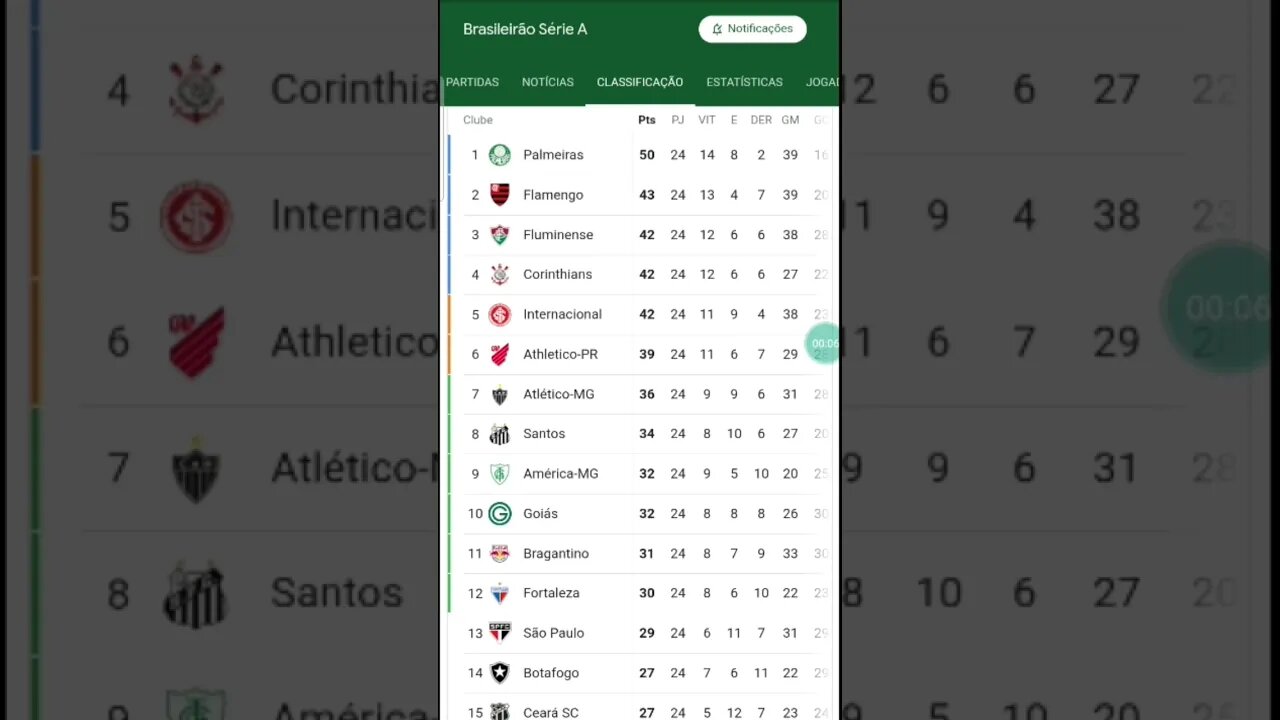This screenshot has height=720, width=1280.
Task: Click the Atlético-MG club crest icon
Action: 499,394
